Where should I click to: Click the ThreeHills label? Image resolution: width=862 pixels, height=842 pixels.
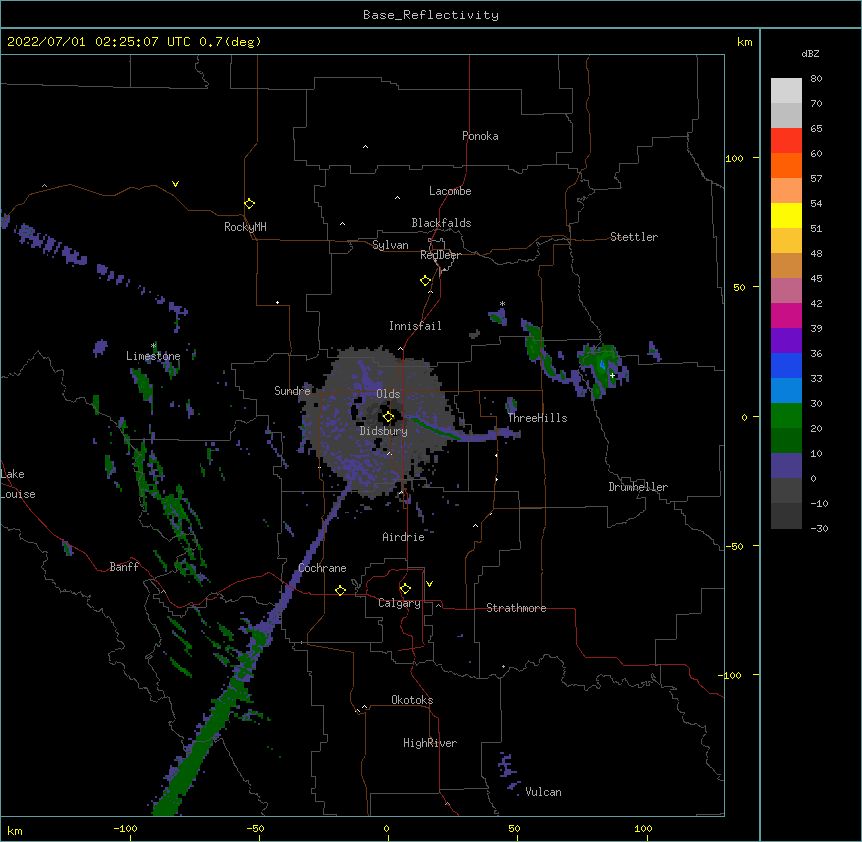point(537,418)
